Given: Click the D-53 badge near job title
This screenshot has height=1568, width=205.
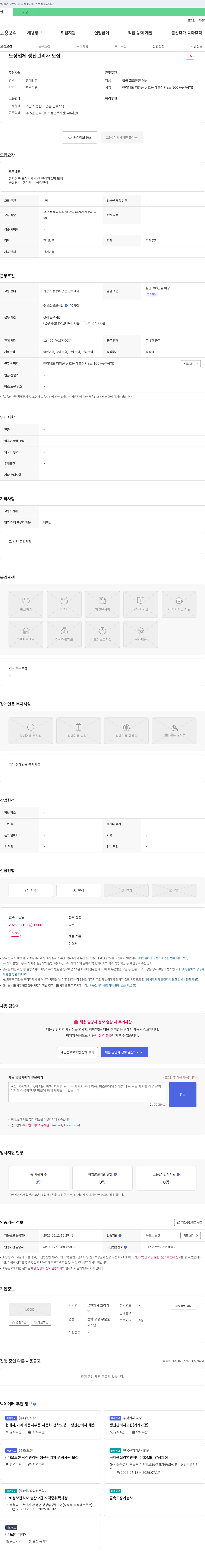Looking at the screenshot, I should (190, 56).
